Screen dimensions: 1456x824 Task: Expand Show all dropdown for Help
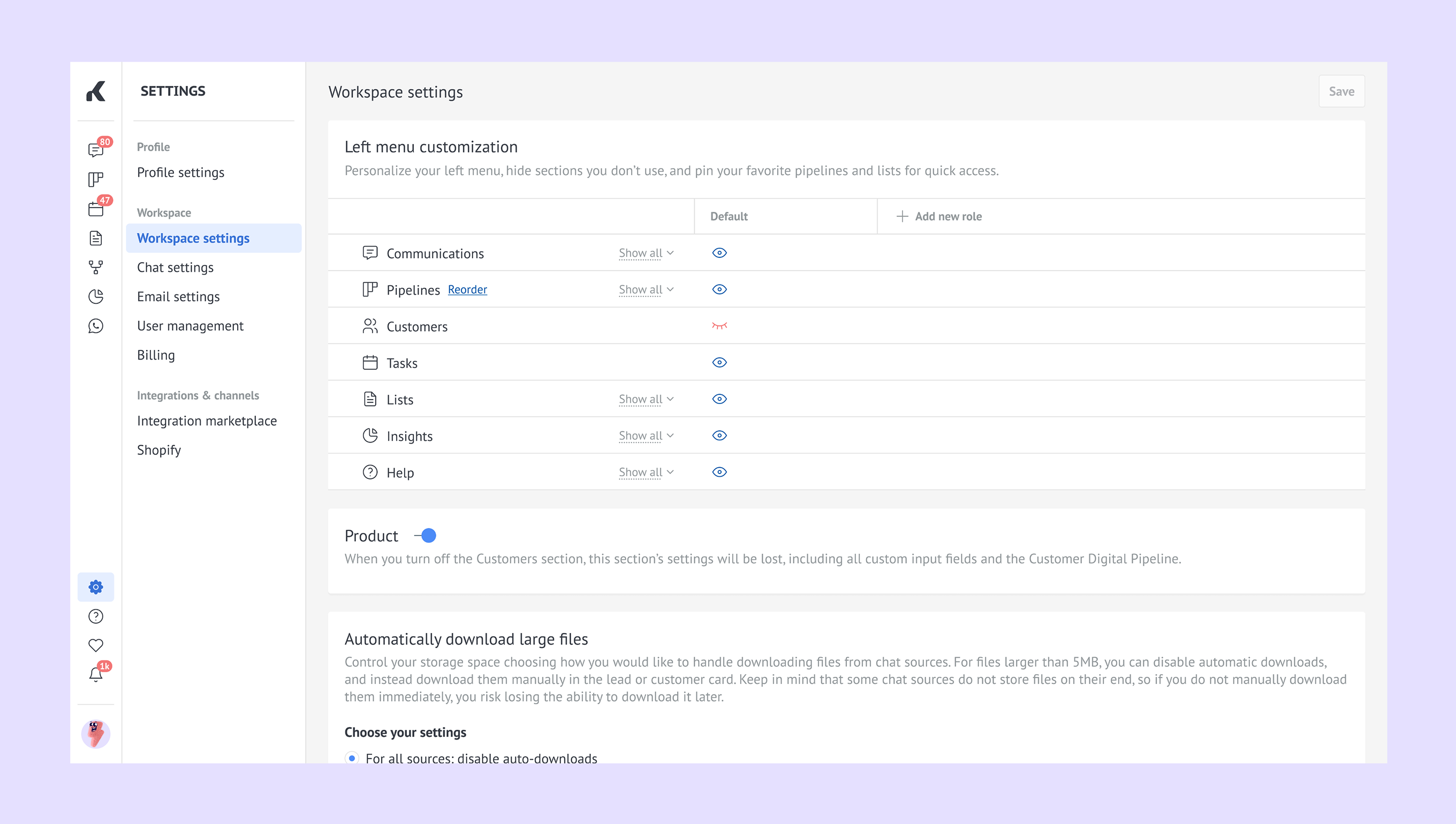click(646, 472)
